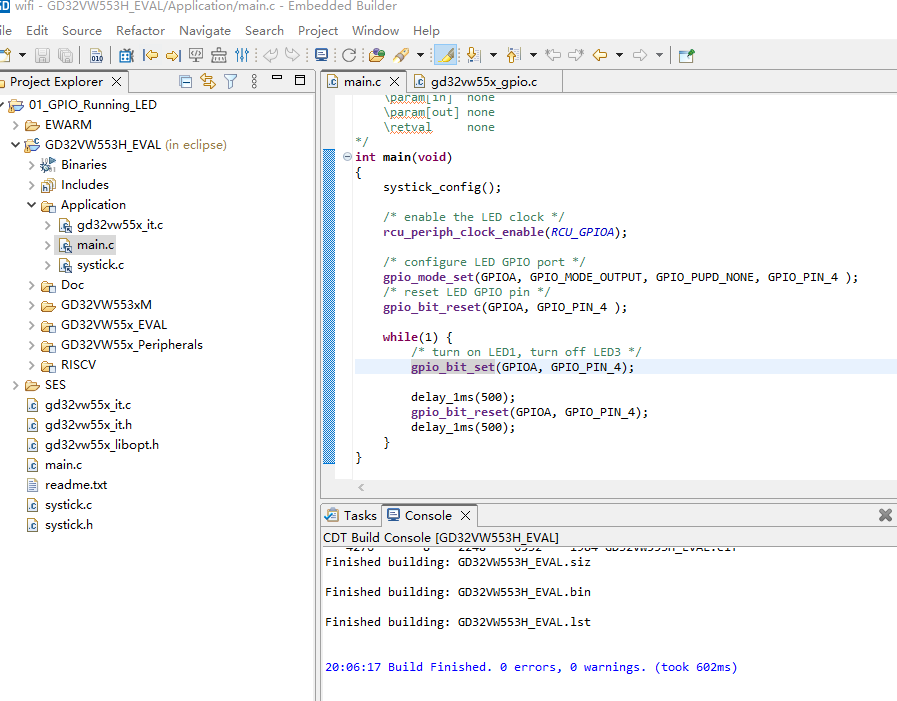Toggle the highlighted marker pen toolbar button
Screen dimensions: 897x701
pos(446,56)
